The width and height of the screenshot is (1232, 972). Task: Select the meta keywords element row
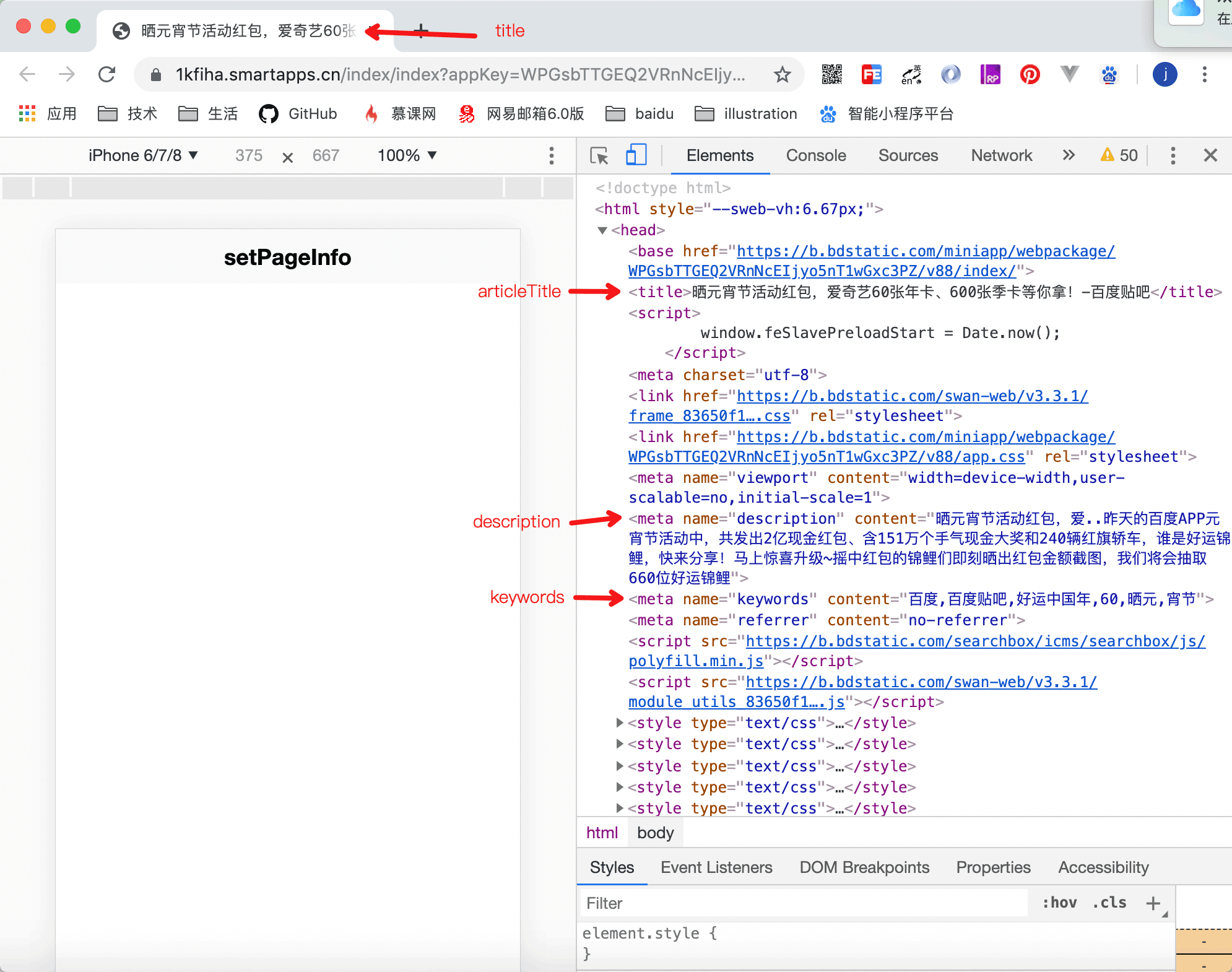tap(921, 599)
